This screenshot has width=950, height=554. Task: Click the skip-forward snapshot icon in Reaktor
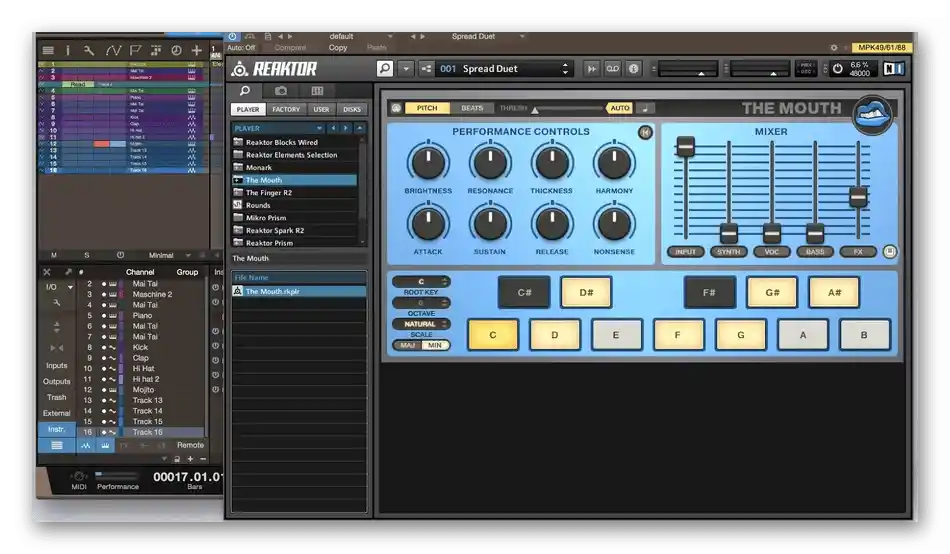591,68
